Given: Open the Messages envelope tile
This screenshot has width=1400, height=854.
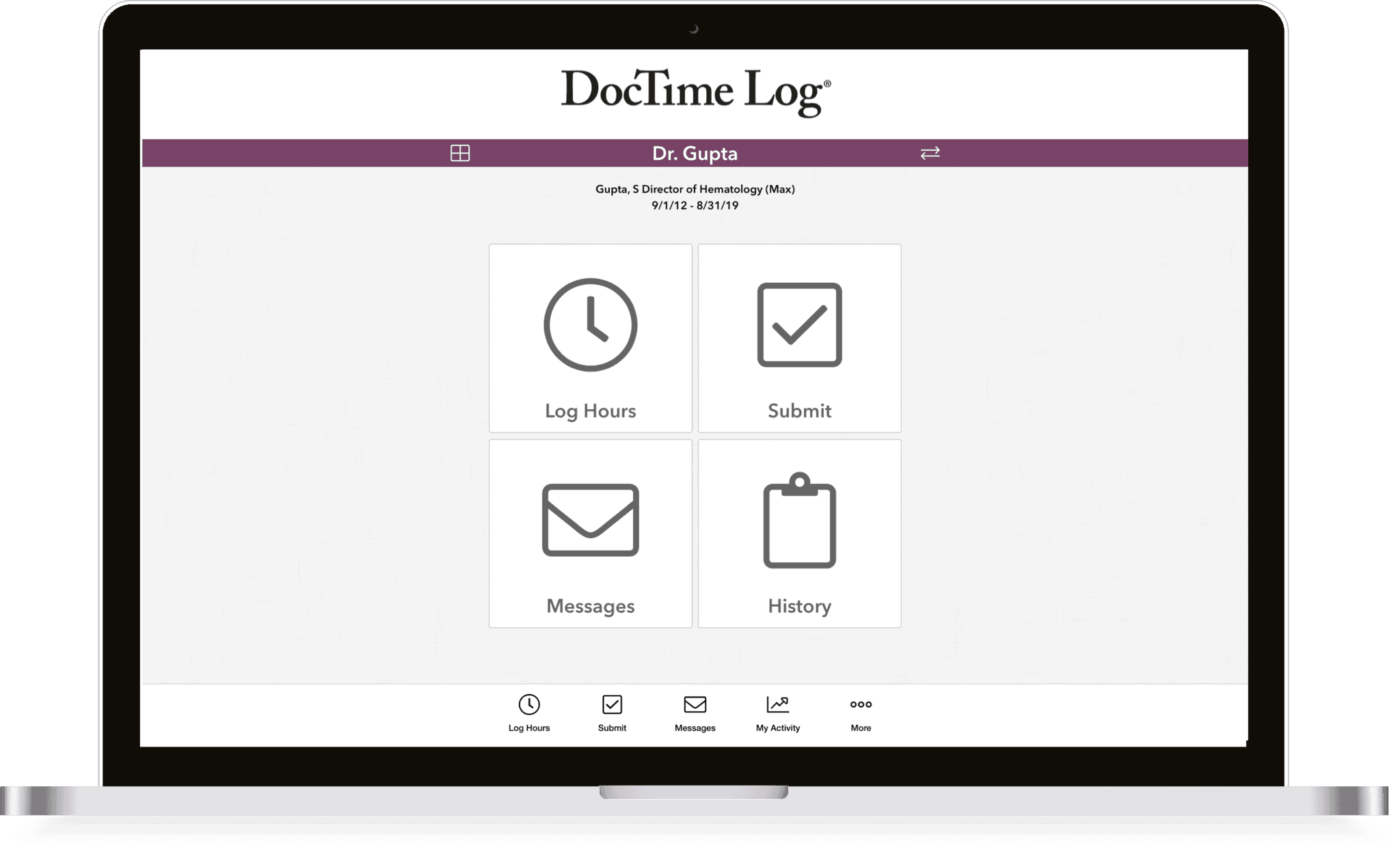Looking at the screenshot, I should pyautogui.click(x=591, y=534).
